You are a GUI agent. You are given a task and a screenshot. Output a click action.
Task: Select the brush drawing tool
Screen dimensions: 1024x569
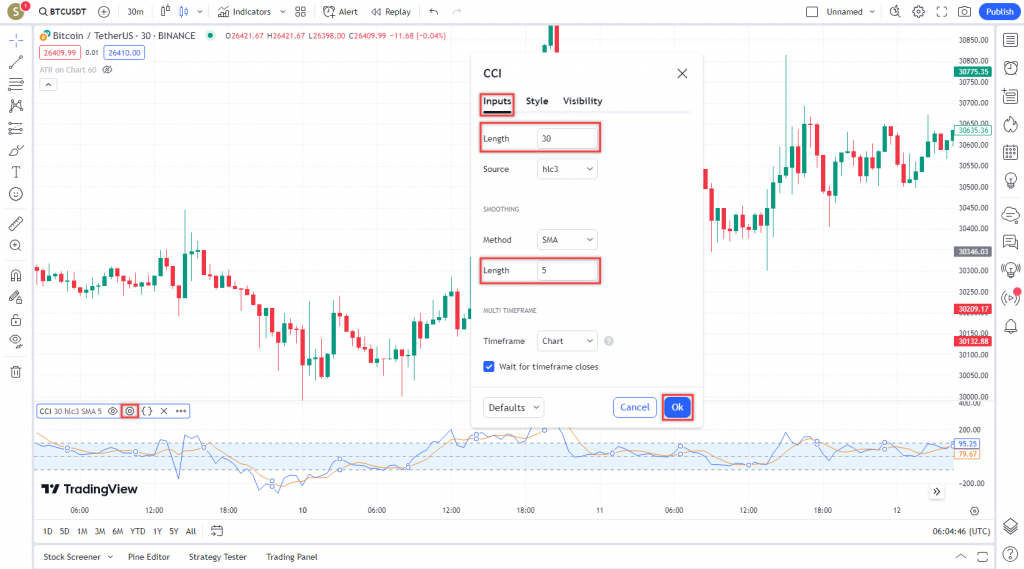coord(16,150)
